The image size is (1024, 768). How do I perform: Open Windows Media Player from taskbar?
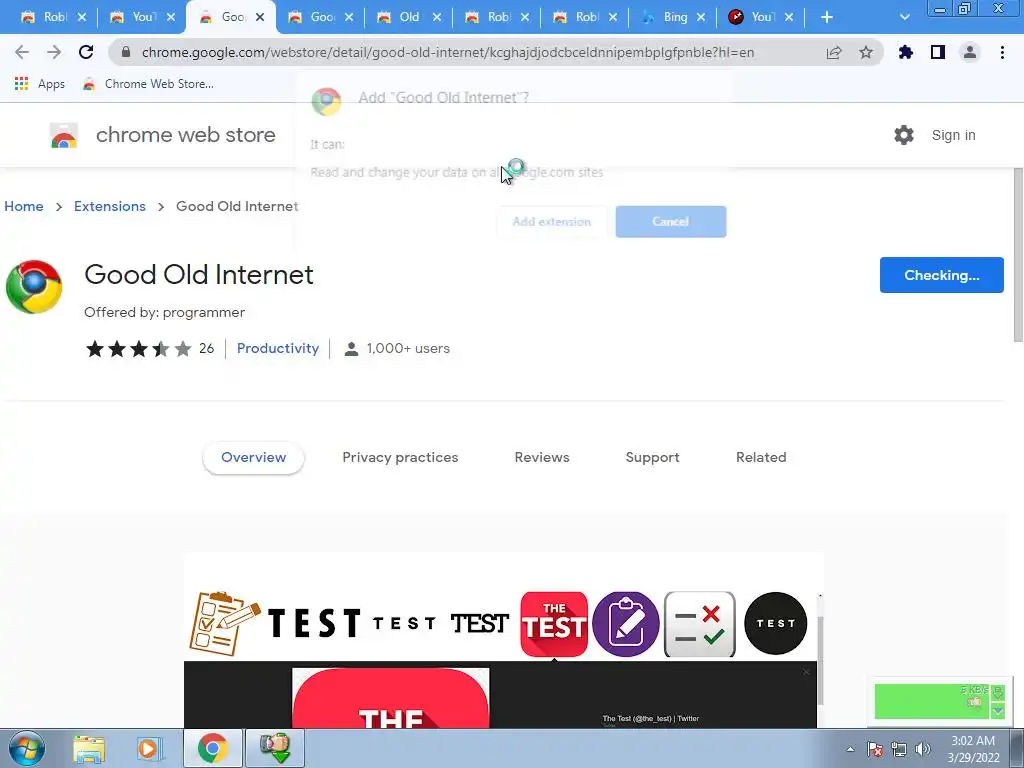pyautogui.click(x=148, y=748)
